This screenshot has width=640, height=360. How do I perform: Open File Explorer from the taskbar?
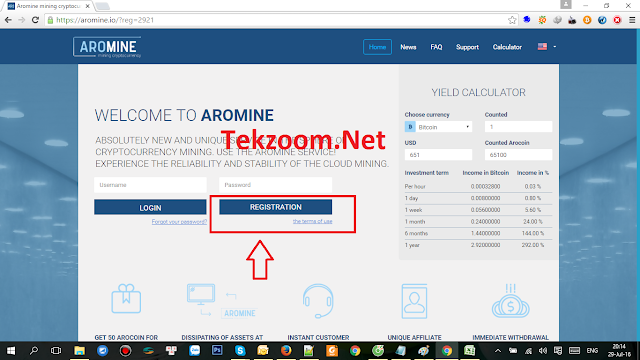(79, 351)
